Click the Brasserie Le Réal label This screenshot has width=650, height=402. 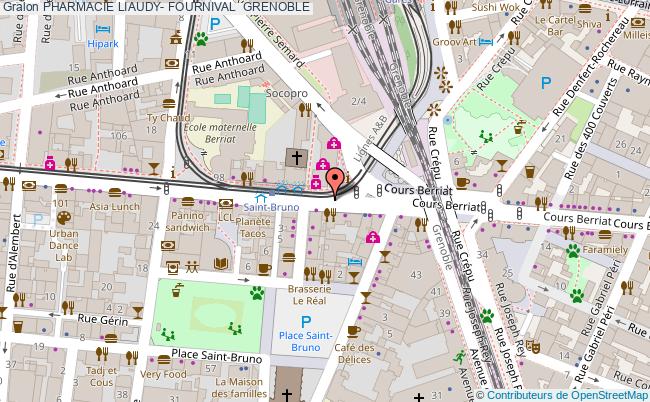pos(310,295)
